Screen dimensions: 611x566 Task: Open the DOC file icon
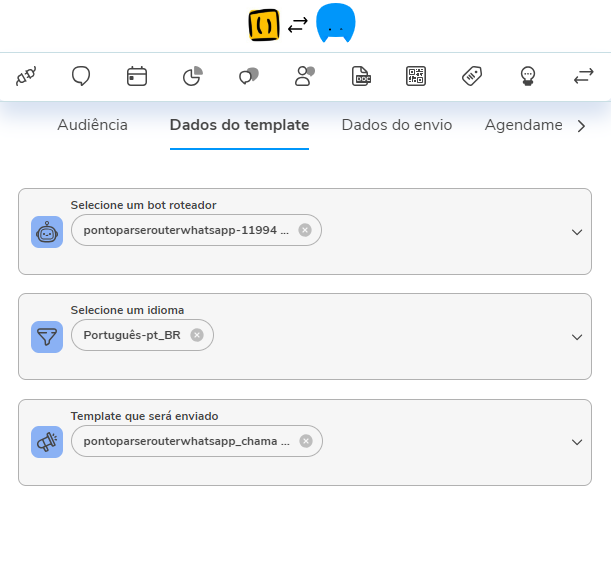pyautogui.click(x=361, y=76)
